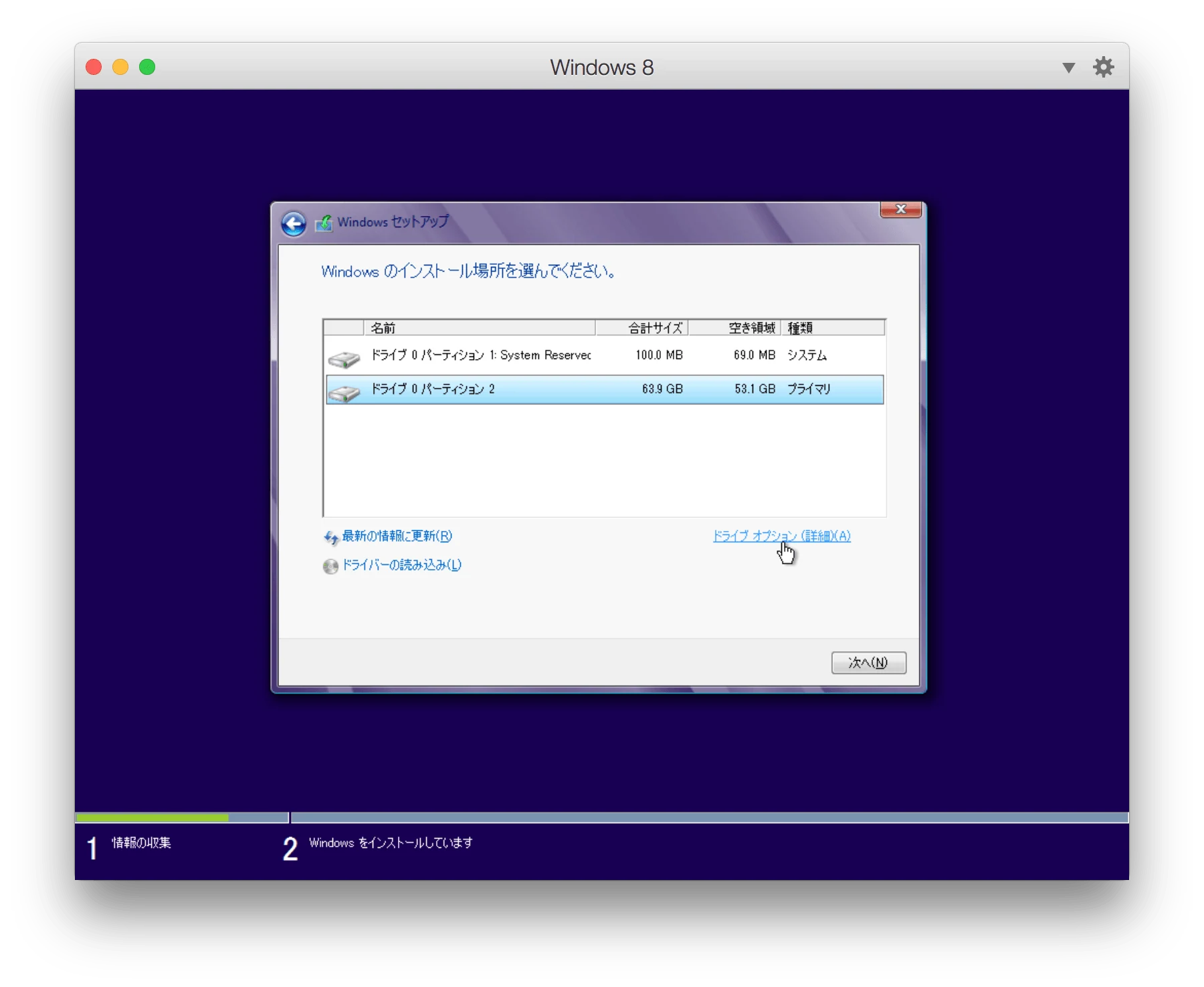Click the 53.1 GB free space cell
The image size is (1204, 987).
[x=755, y=389]
